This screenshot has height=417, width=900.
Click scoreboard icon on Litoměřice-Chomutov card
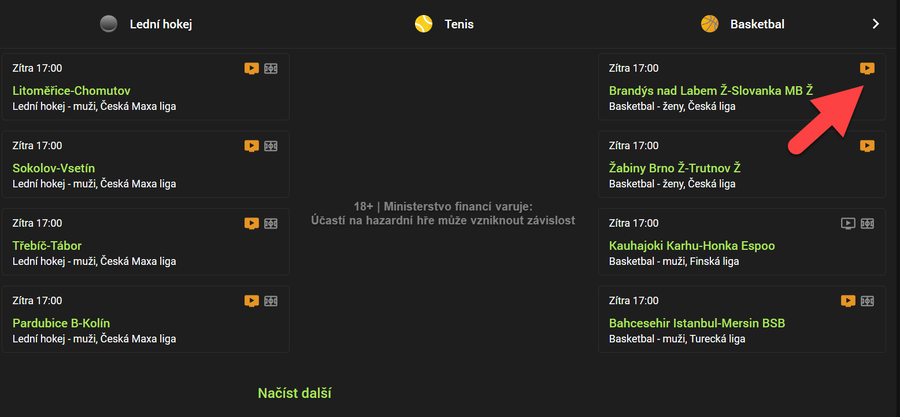click(x=270, y=68)
